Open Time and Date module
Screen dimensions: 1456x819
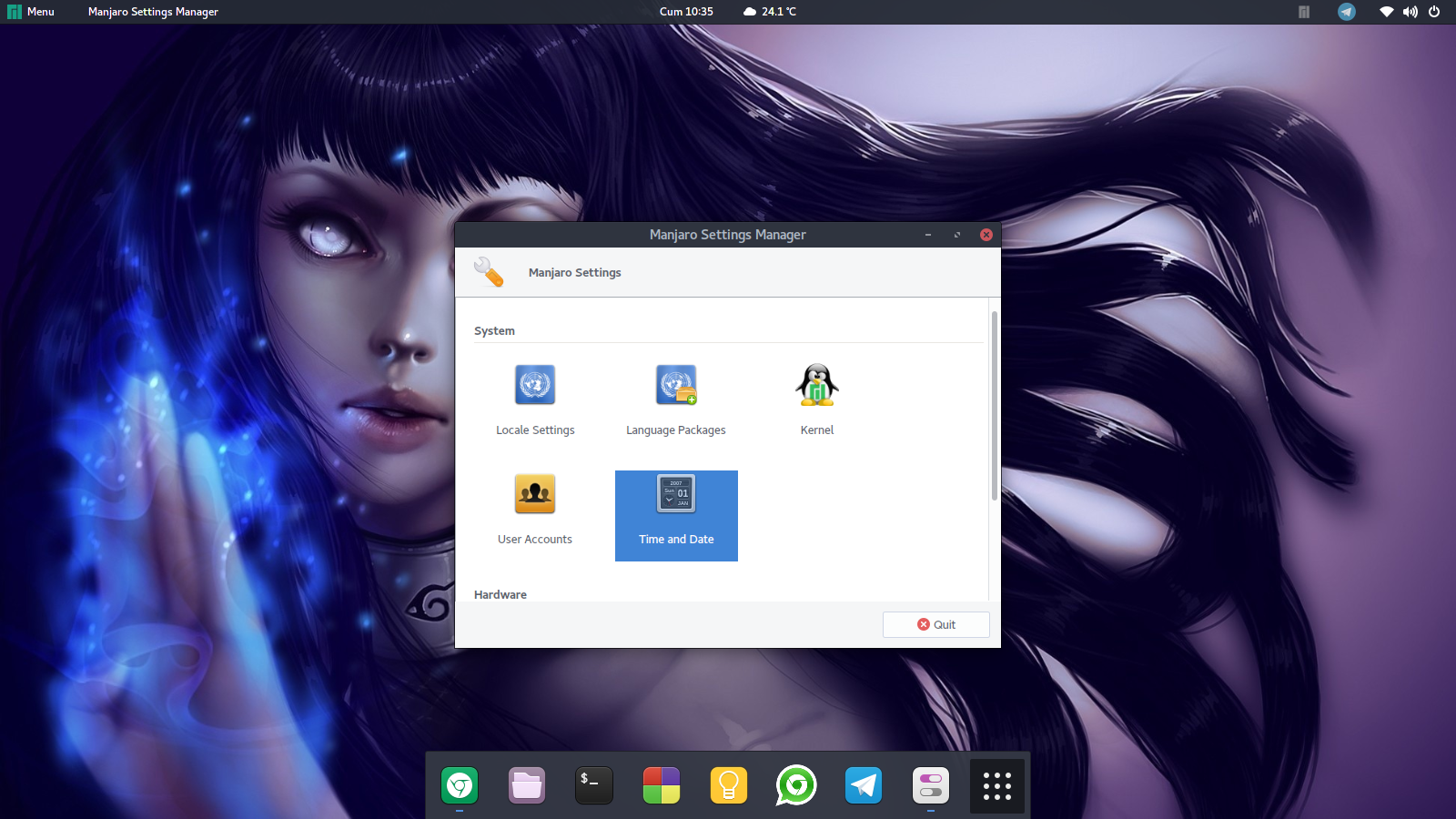[676, 515]
